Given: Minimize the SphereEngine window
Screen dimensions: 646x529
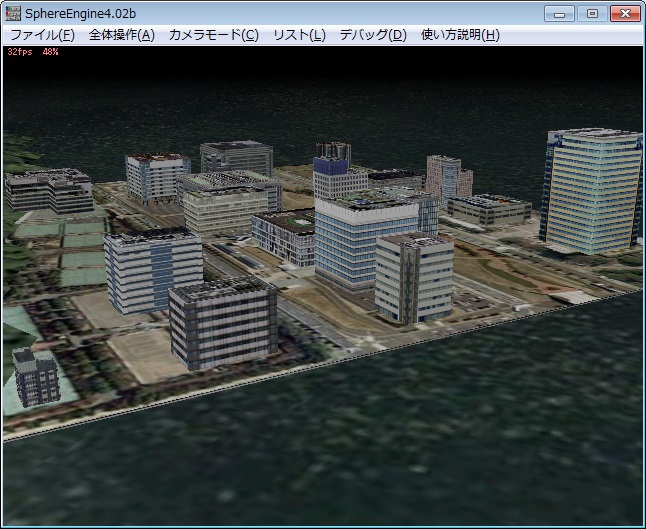Looking at the screenshot, I should point(562,13).
